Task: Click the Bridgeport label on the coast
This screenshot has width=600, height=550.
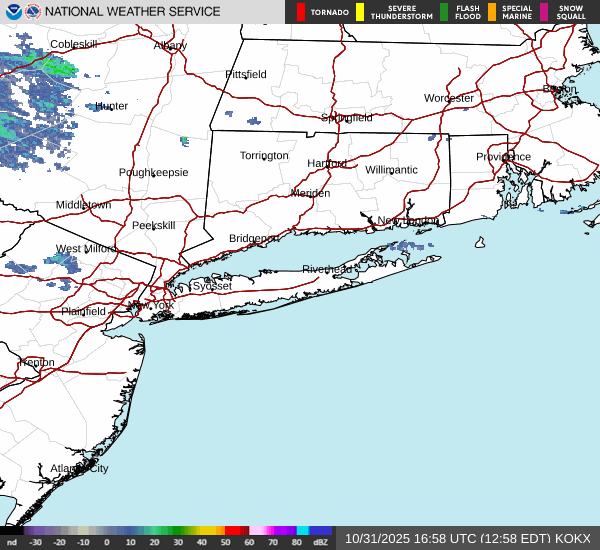Action: 254,238
